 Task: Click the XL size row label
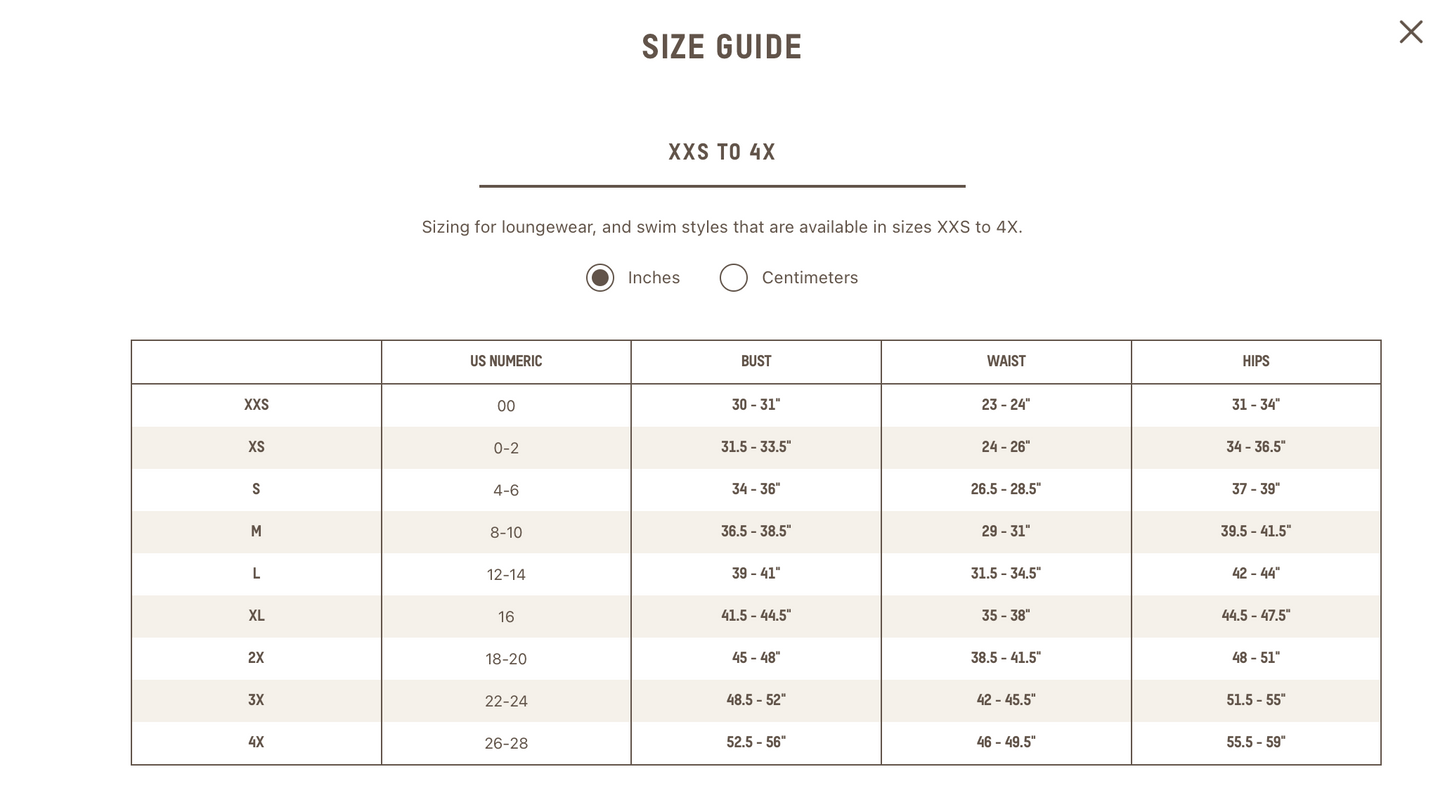[256, 616]
